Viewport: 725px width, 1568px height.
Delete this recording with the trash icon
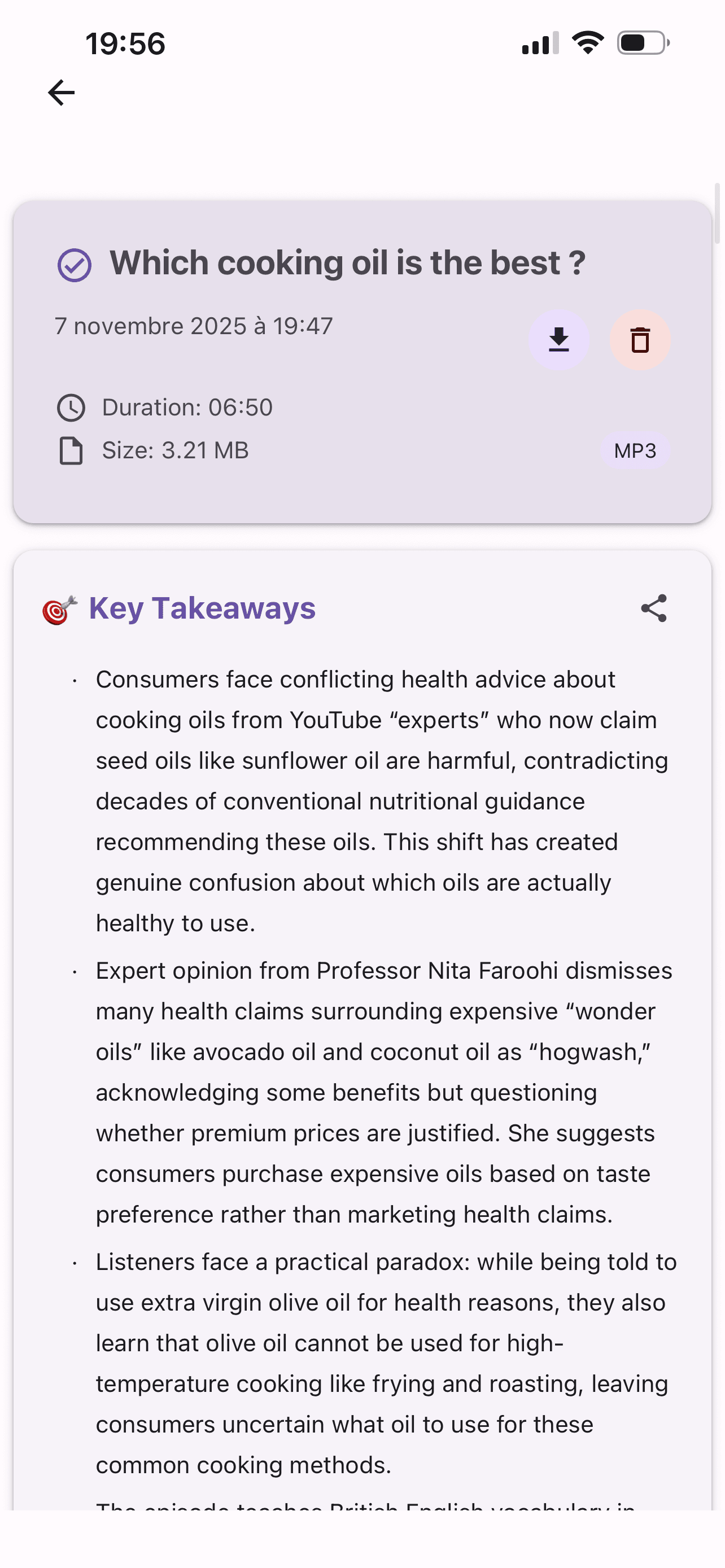tap(640, 340)
